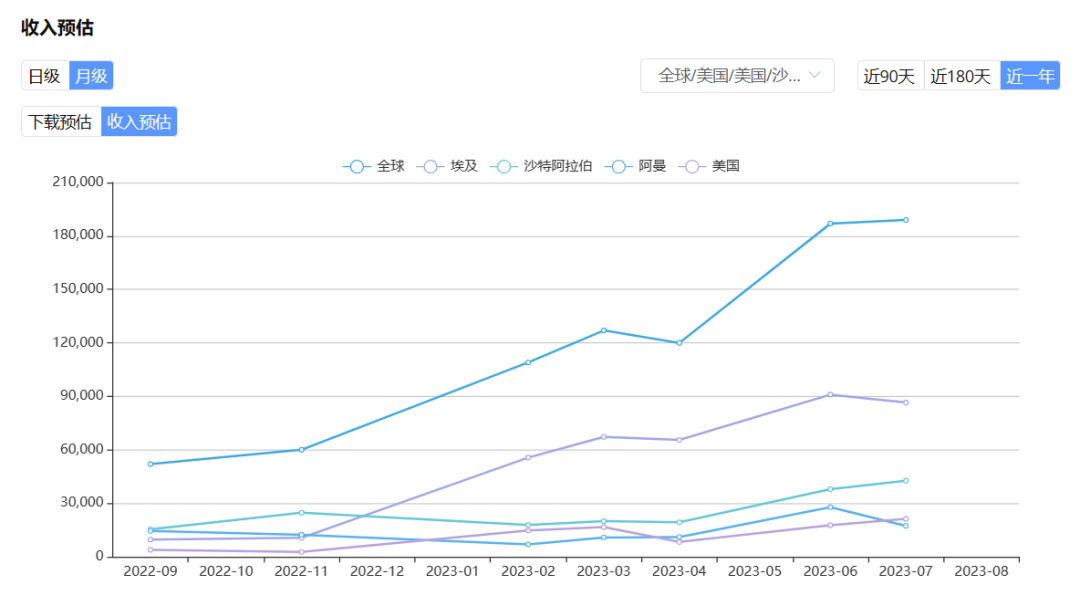Select the 月级 monthly view
Image resolution: width=1080 pixels, height=606 pixels.
click(91, 76)
